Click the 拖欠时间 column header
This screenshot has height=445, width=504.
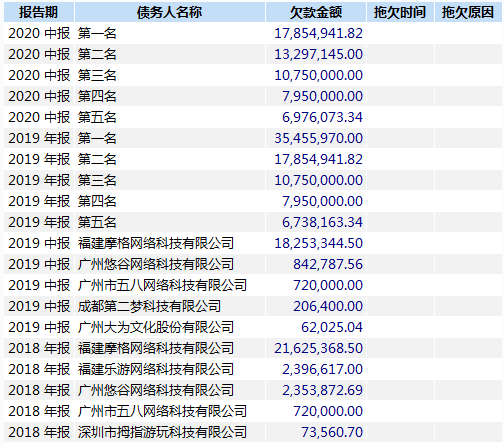click(x=400, y=12)
